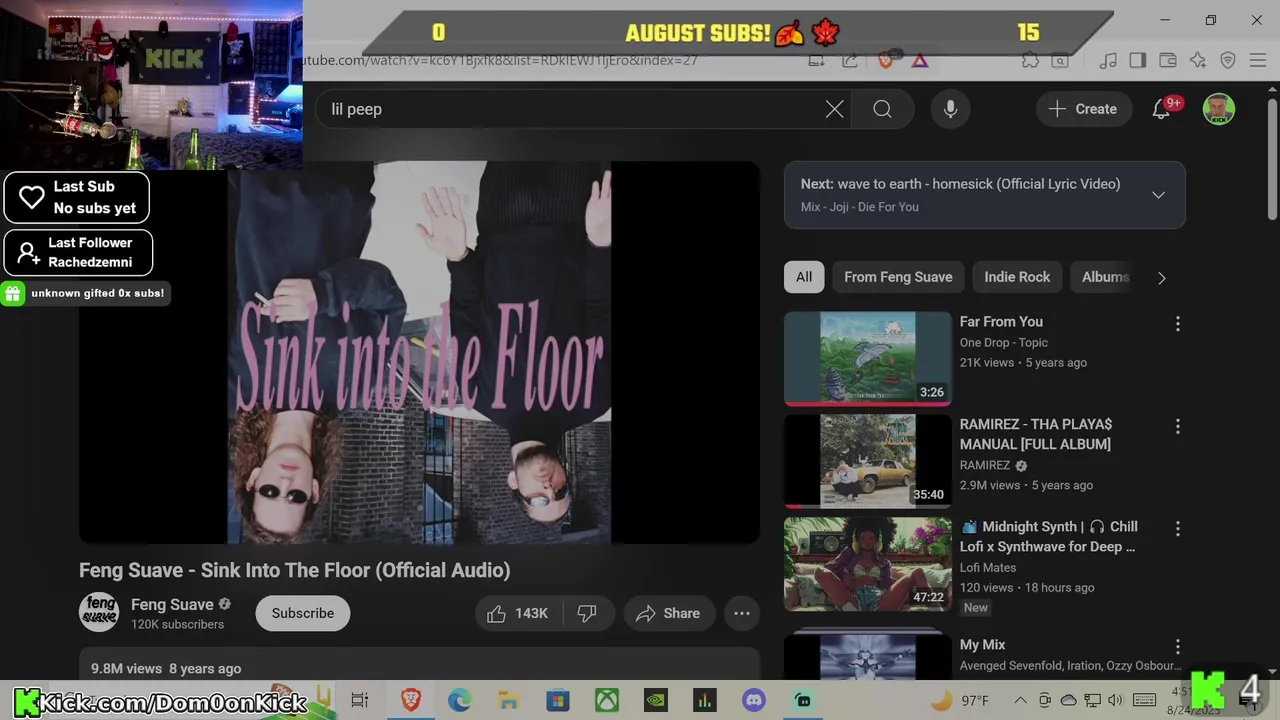1280x720 pixels.
Task: Open more actions ellipsis under video
Action: [742, 613]
